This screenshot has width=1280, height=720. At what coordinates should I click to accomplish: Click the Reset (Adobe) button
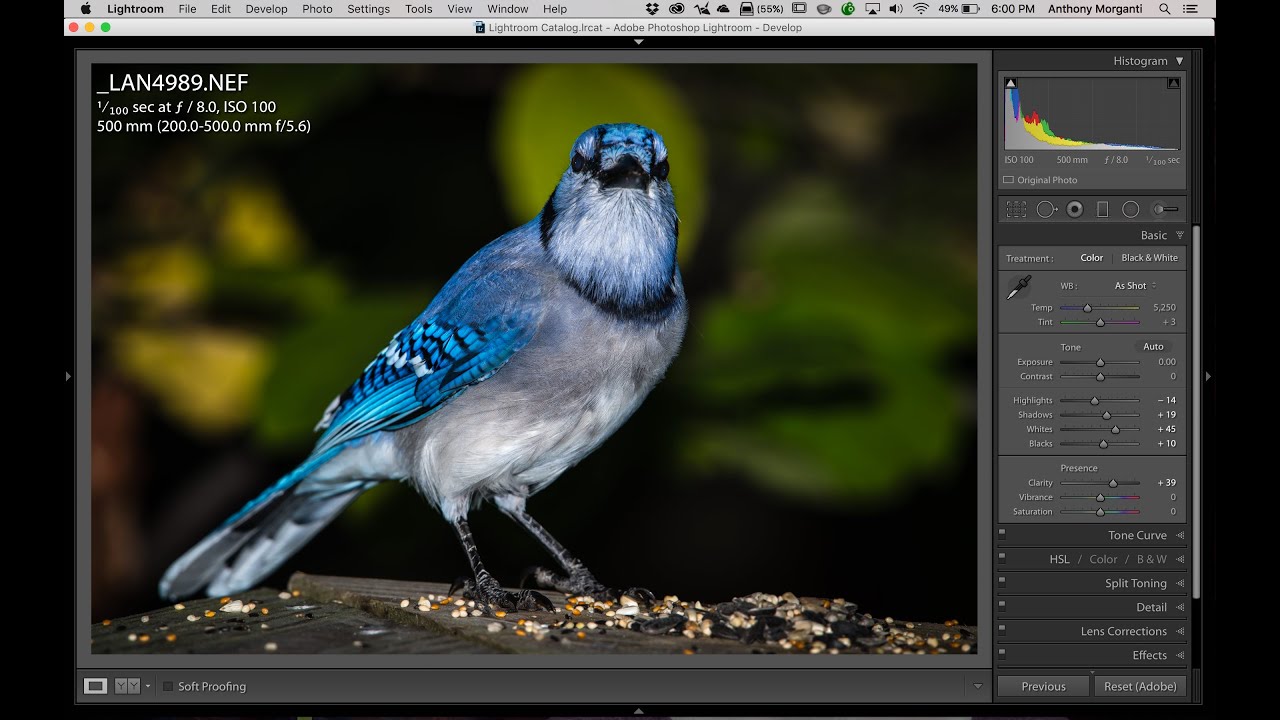[1140, 686]
